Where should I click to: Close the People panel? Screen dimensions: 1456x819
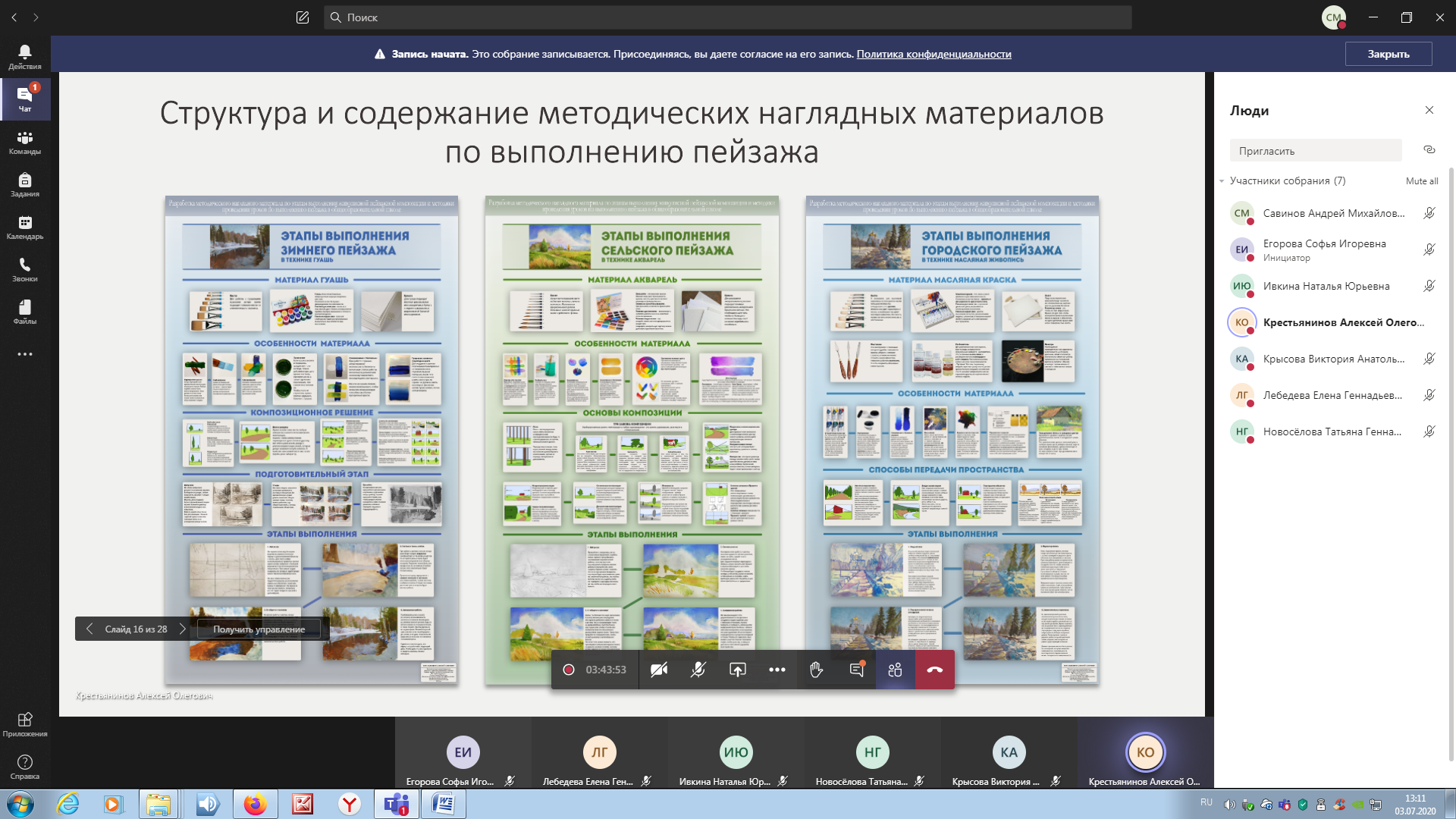pyautogui.click(x=1429, y=110)
